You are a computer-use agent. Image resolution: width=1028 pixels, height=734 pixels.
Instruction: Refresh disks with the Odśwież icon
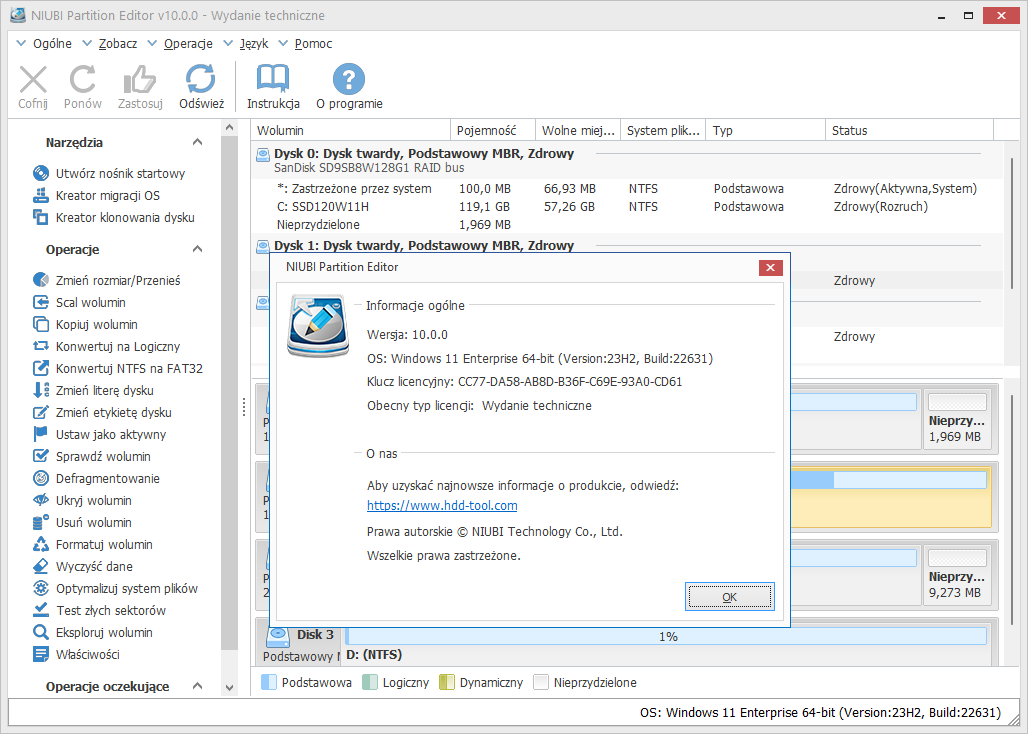point(201,79)
